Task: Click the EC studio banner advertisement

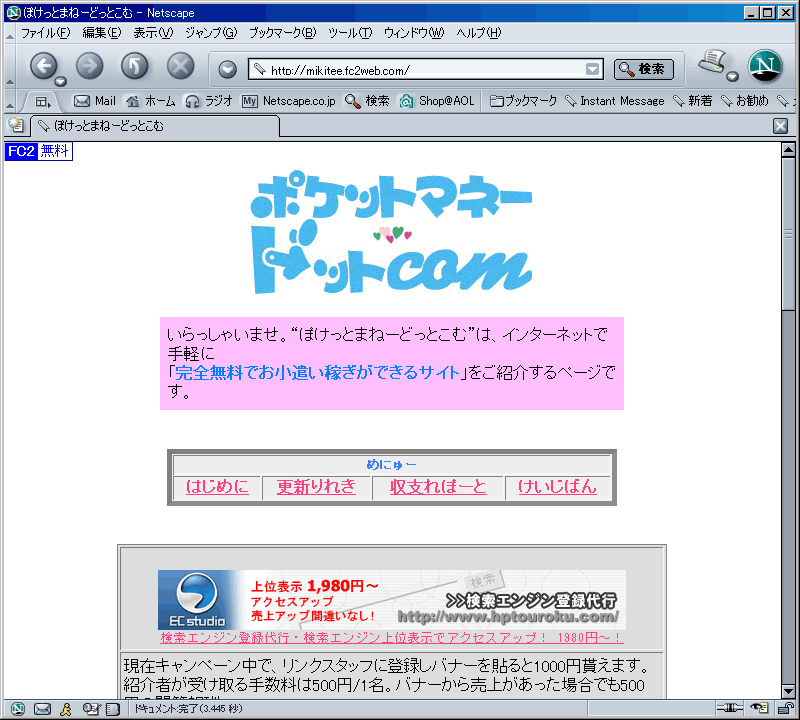Action: click(x=391, y=600)
